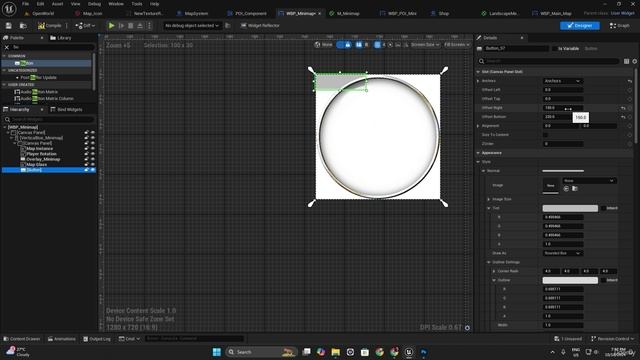
Task: Select Player Rotation in the hierarchy
Action: coord(42,154)
